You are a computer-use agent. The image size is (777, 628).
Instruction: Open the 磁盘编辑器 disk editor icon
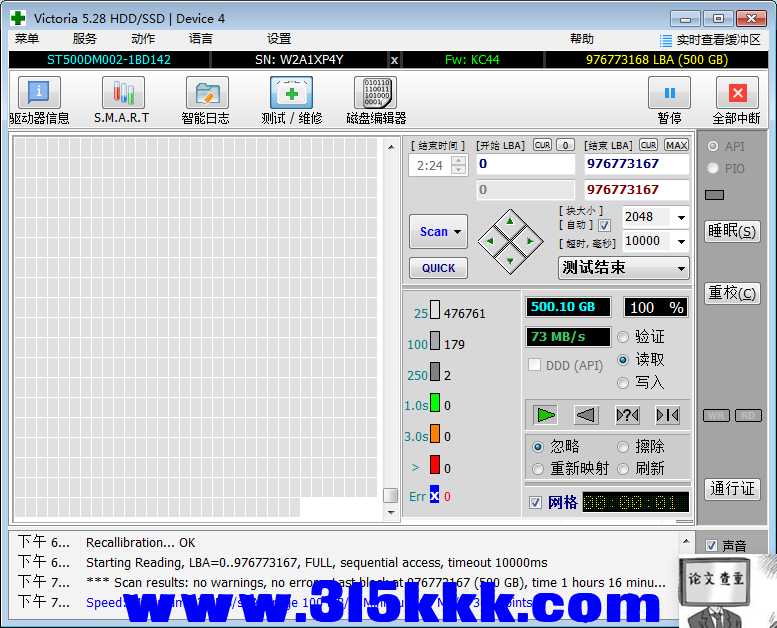tap(375, 93)
